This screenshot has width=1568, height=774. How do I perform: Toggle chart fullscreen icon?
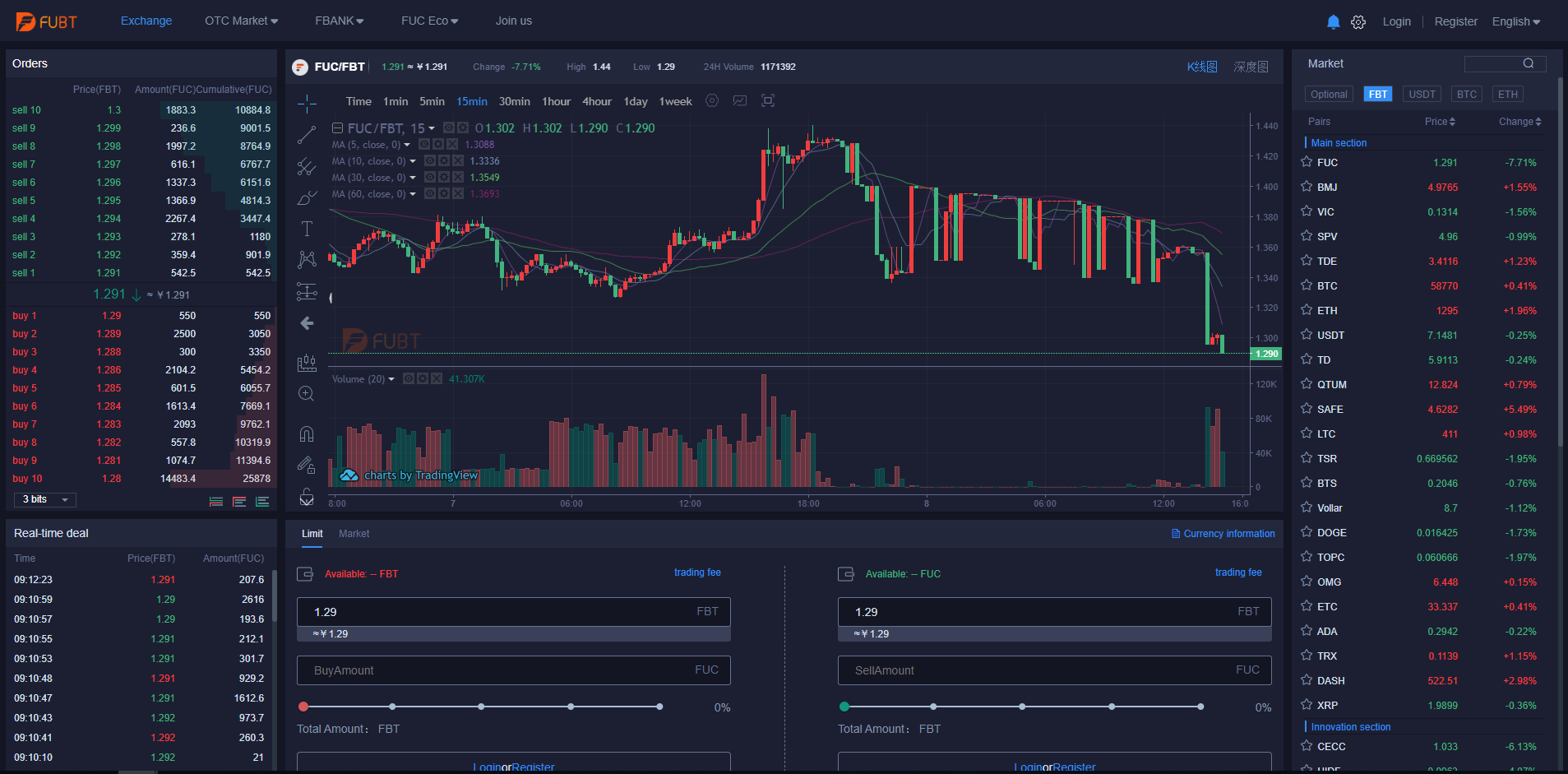coord(768,100)
